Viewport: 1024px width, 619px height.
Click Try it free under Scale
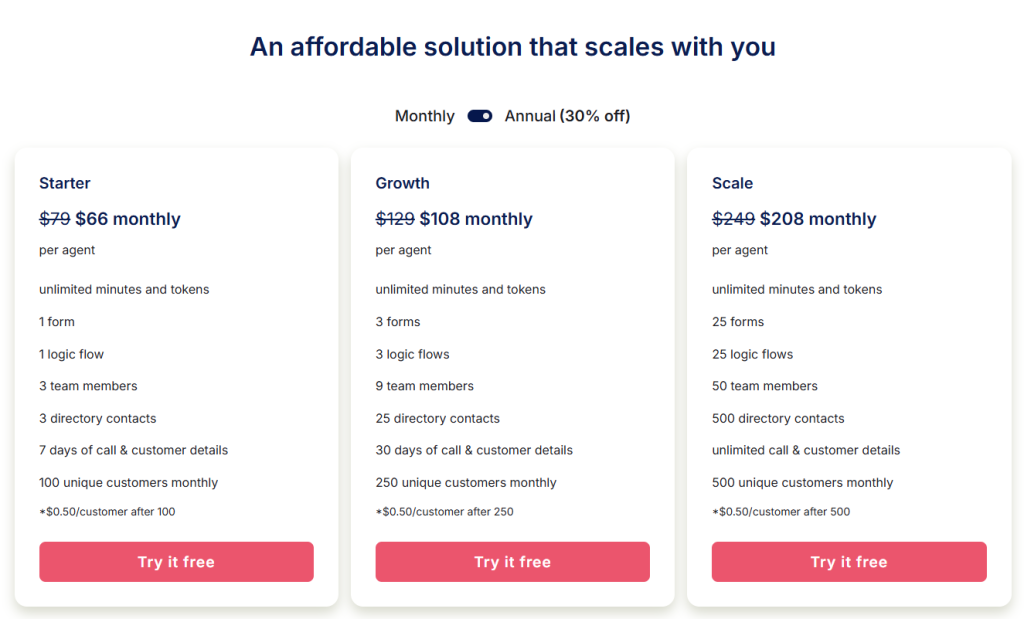pos(849,562)
